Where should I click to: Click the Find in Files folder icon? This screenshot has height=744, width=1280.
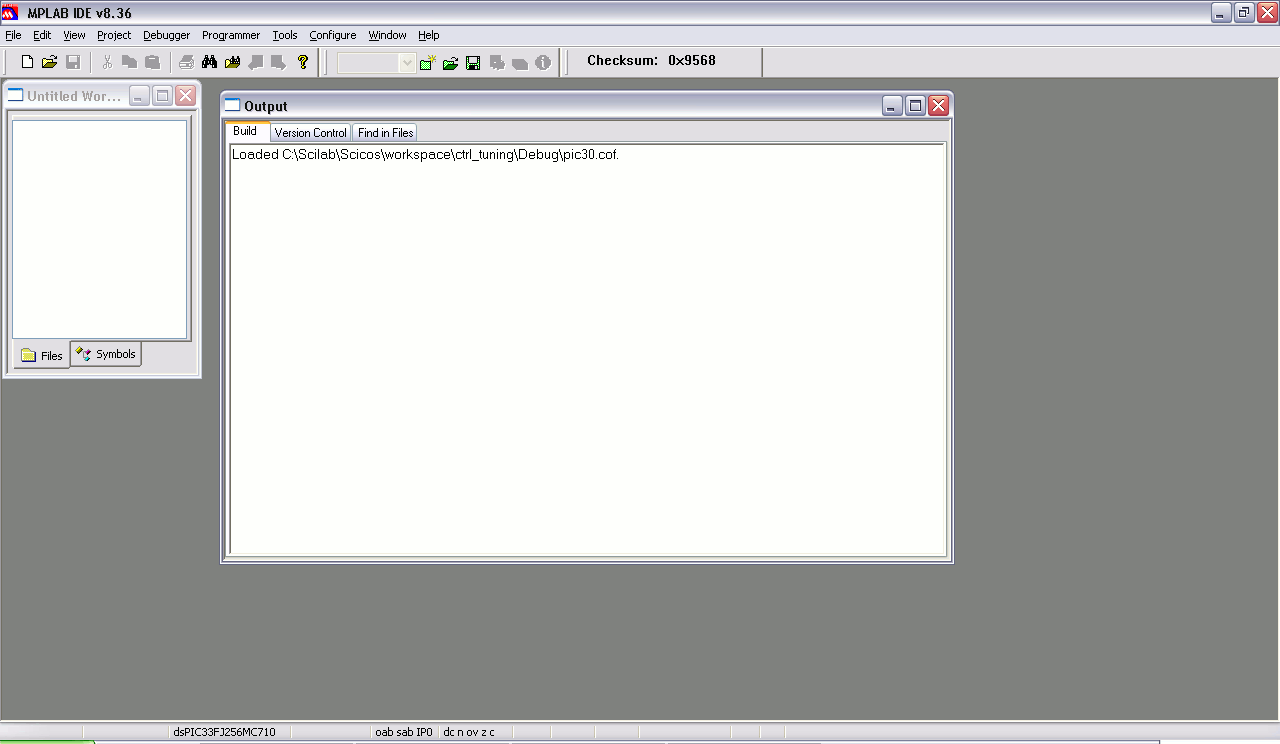click(233, 62)
